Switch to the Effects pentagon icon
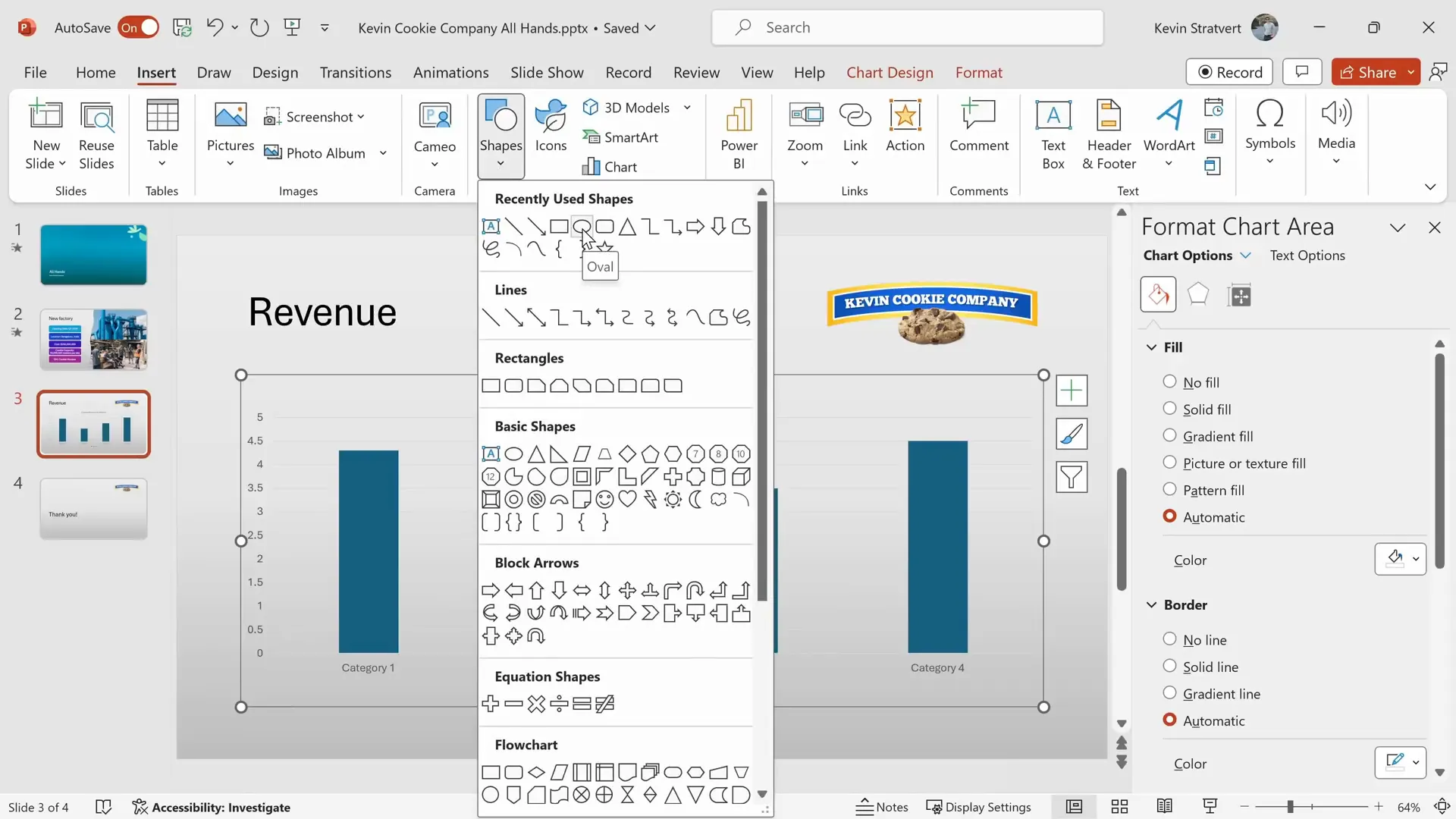 tap(1198, 294)
